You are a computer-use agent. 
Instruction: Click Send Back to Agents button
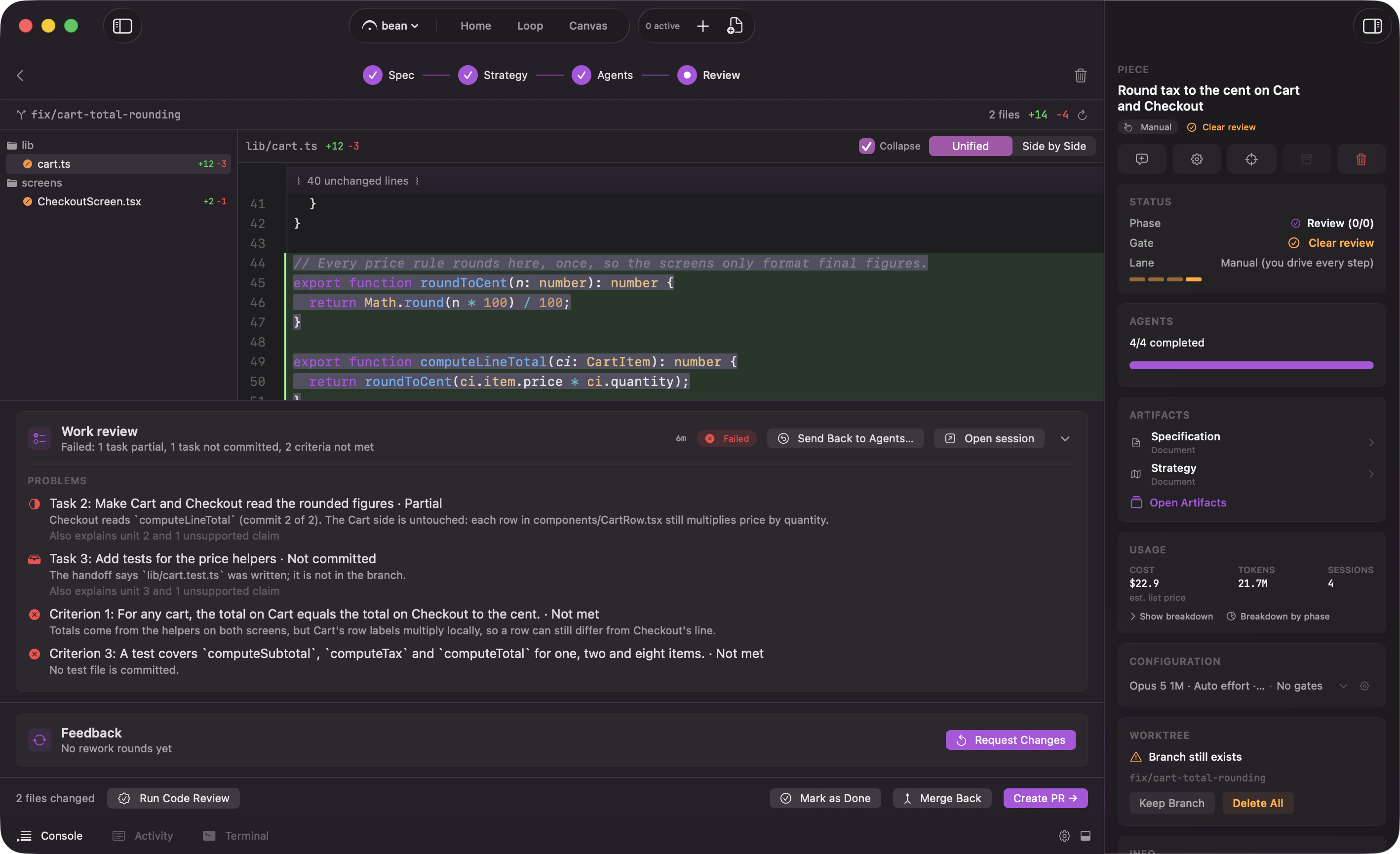[845, 439]
